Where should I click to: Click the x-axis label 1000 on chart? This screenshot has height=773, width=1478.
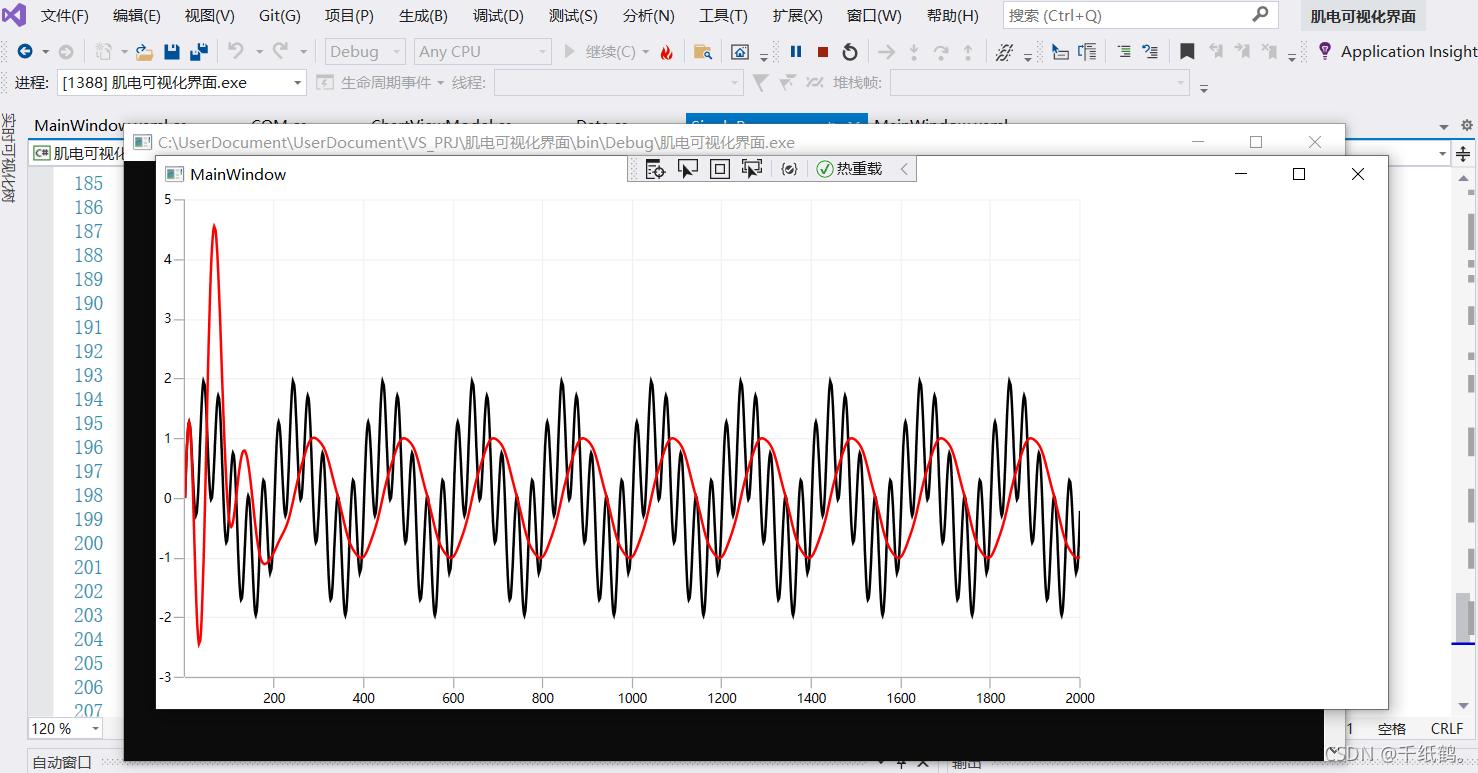[x=632, y=698]
